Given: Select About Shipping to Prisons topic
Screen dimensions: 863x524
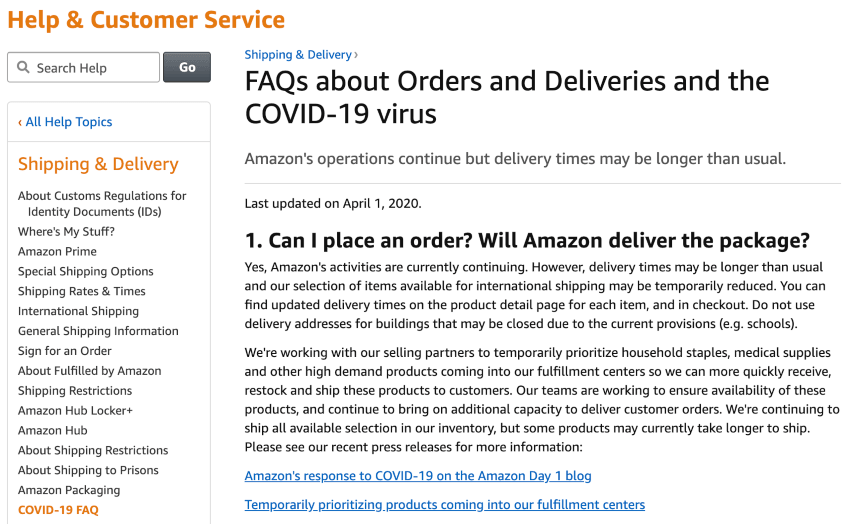Looking at the screenshot, I should 88,470.
